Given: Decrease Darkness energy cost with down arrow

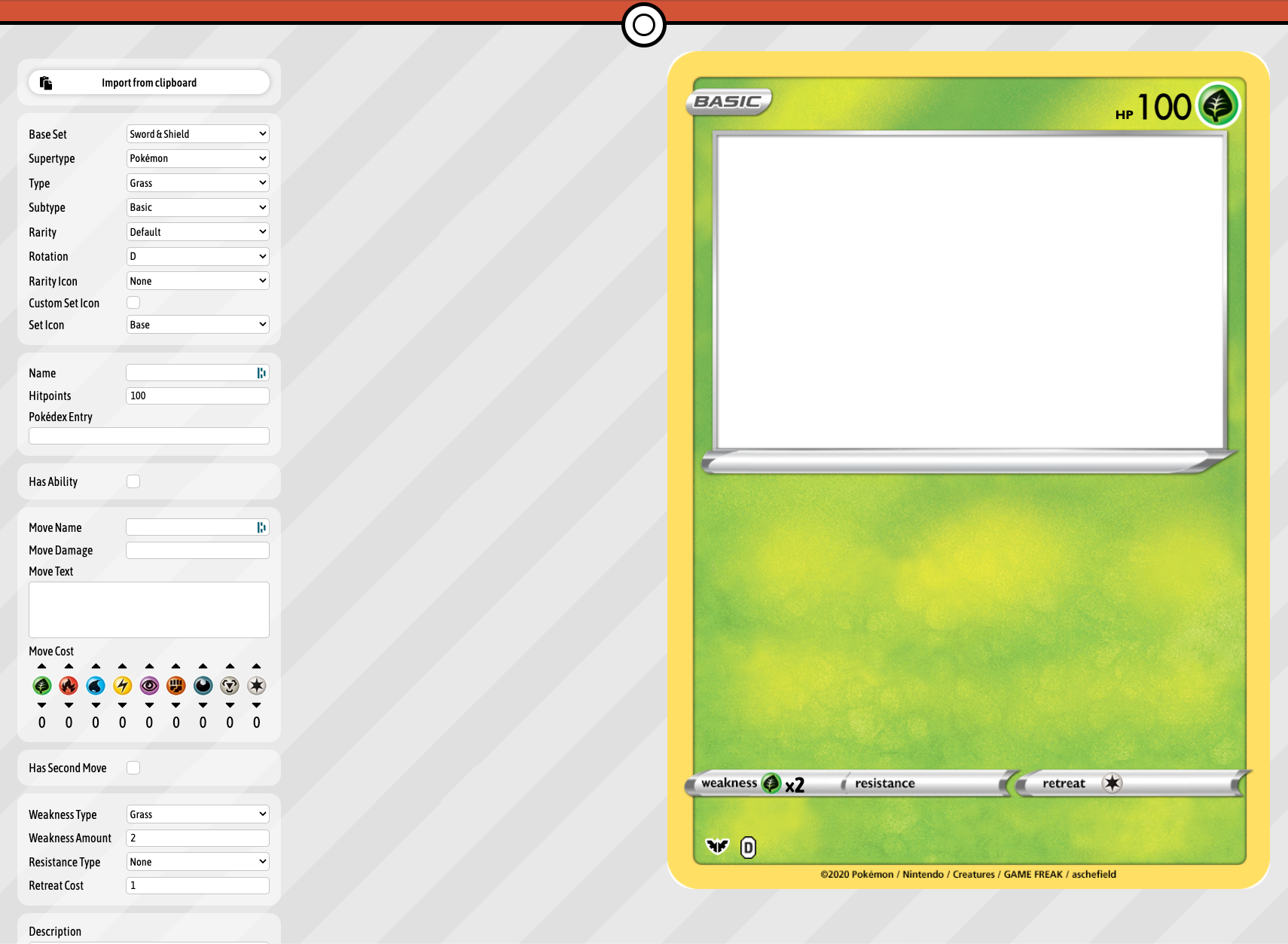Looking at the screenshot, I should pos(203,705).
